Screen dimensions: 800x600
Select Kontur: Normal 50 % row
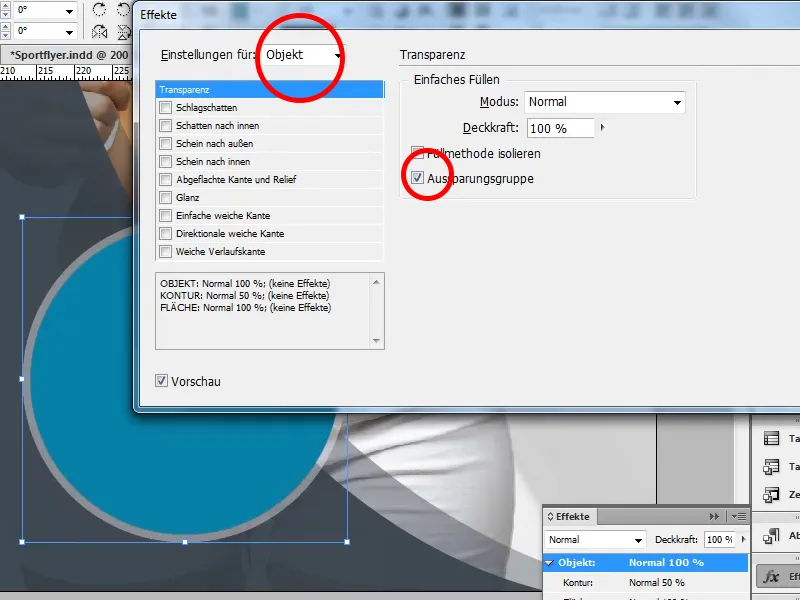(x=645, y=582)
